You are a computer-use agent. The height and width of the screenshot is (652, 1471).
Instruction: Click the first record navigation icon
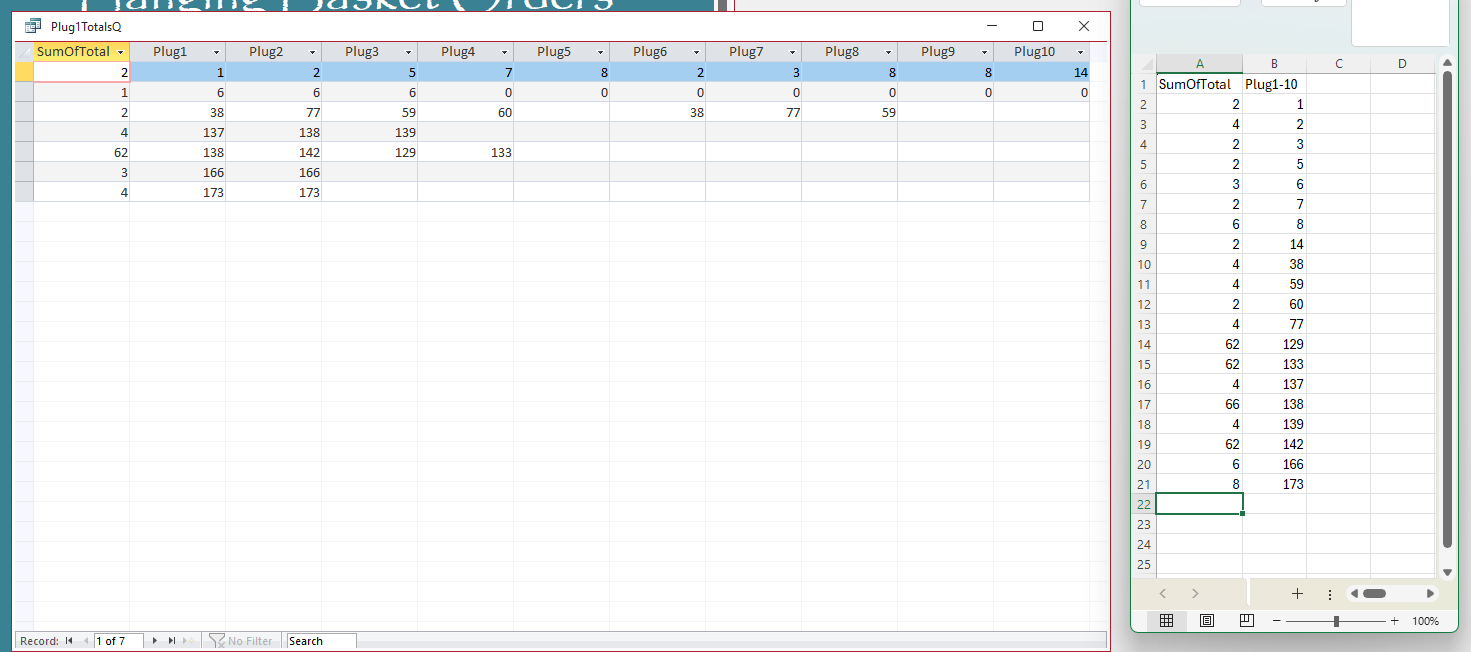pos(68,641)
